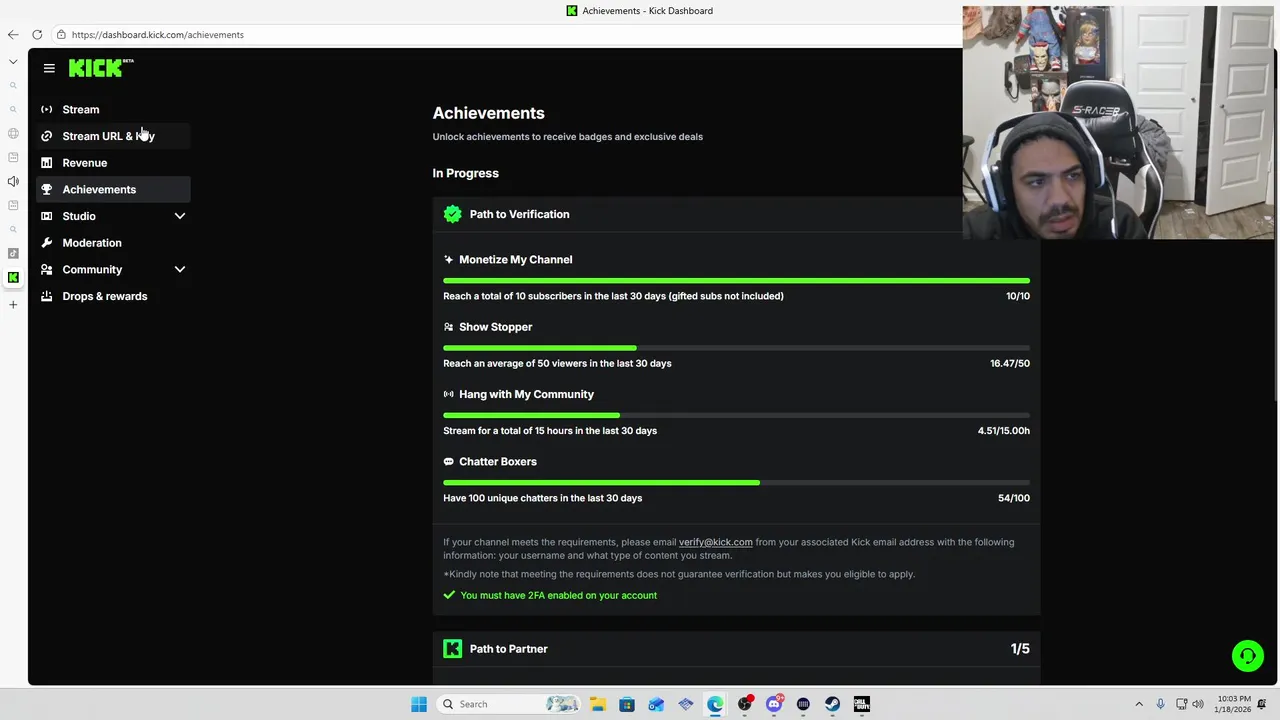Go to the Revenue page
The width and height of the screenshot is (1280, 720).
[113, 163]
